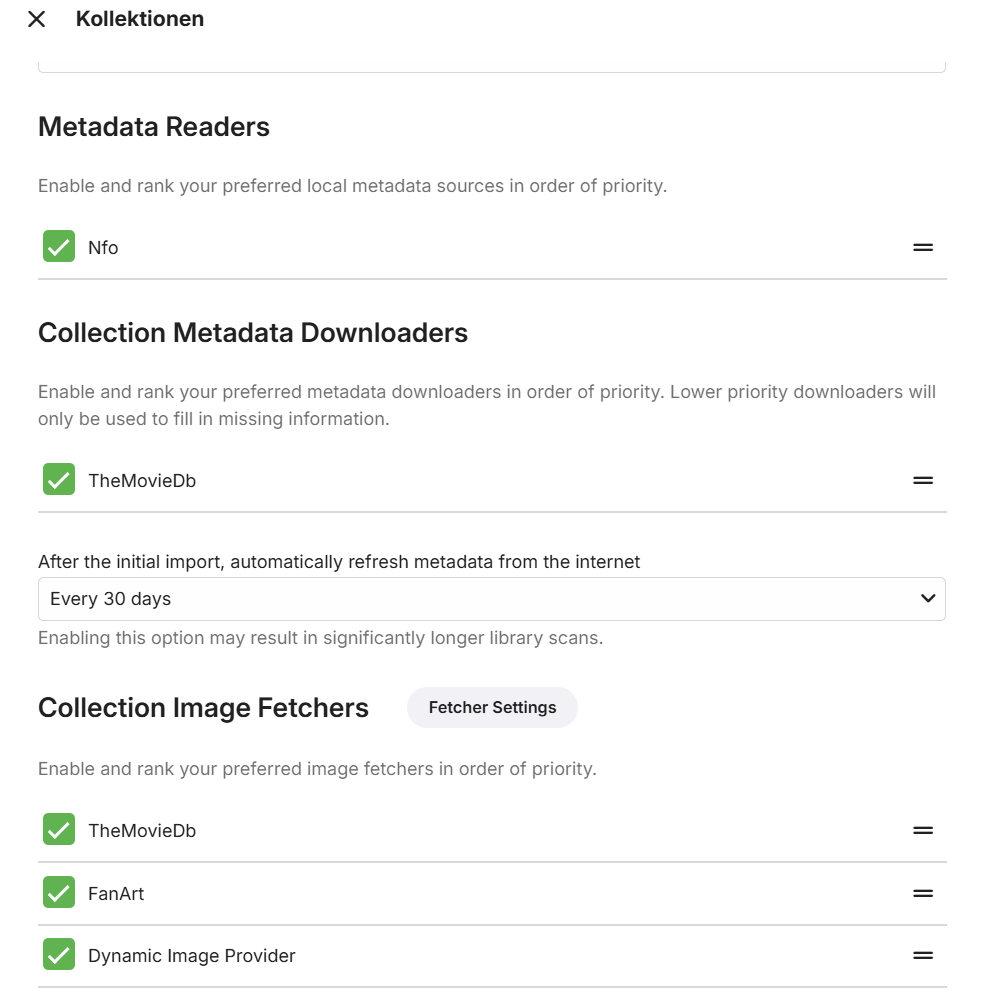Viewport: 991px width, 1002px height.
Task: Uncheck the Nfo metadata reader
Action: pyautogui.click(x=59, y=247)
